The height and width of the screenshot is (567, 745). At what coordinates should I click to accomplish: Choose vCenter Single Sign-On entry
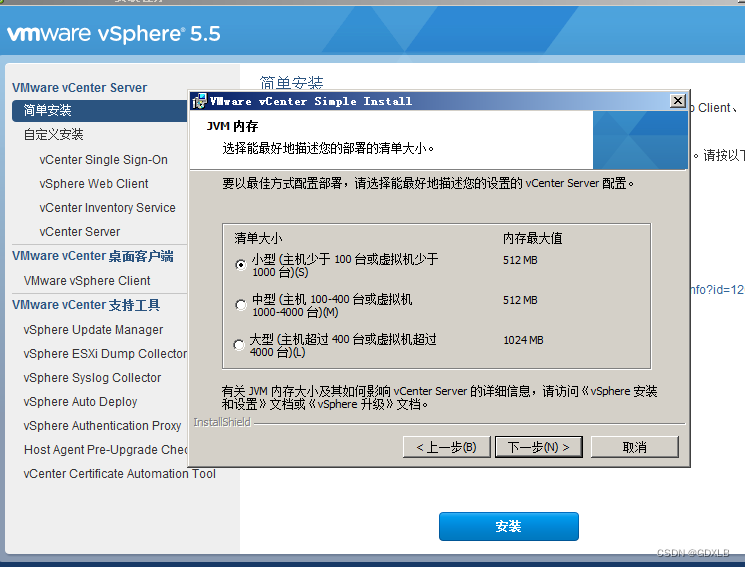(103, 160)
